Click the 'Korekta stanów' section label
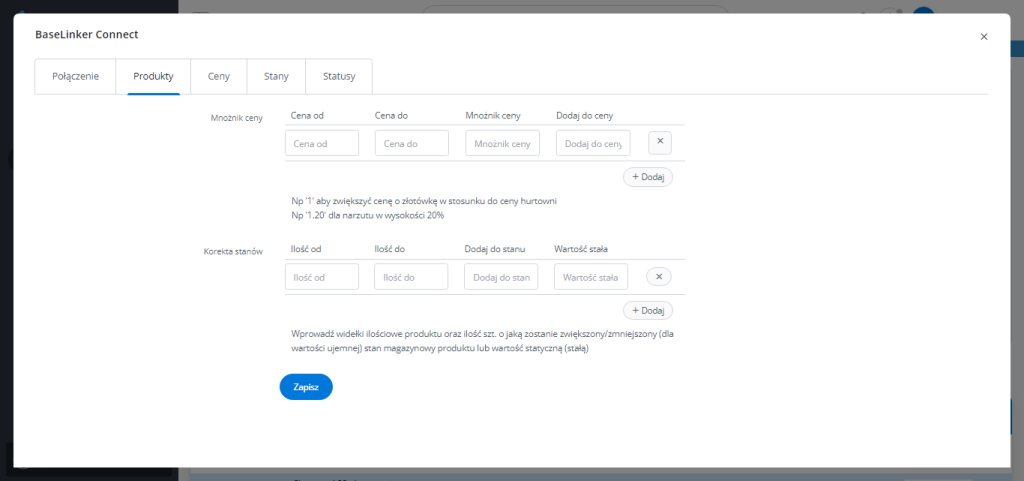Image resolution: width=1024 pixels, height=481 pixels. click(x=233, y=251)
